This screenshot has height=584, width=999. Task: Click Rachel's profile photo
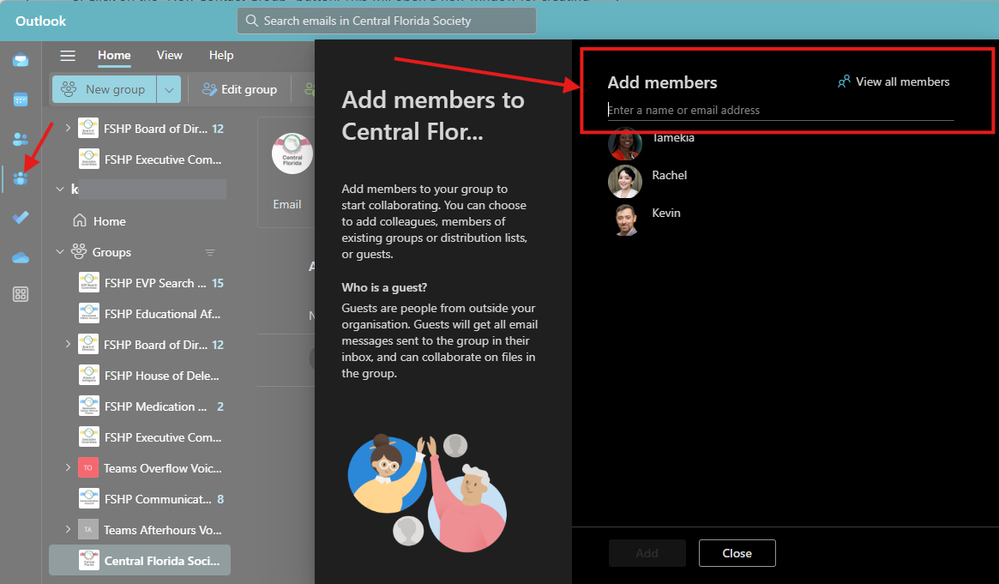(624, 182)
